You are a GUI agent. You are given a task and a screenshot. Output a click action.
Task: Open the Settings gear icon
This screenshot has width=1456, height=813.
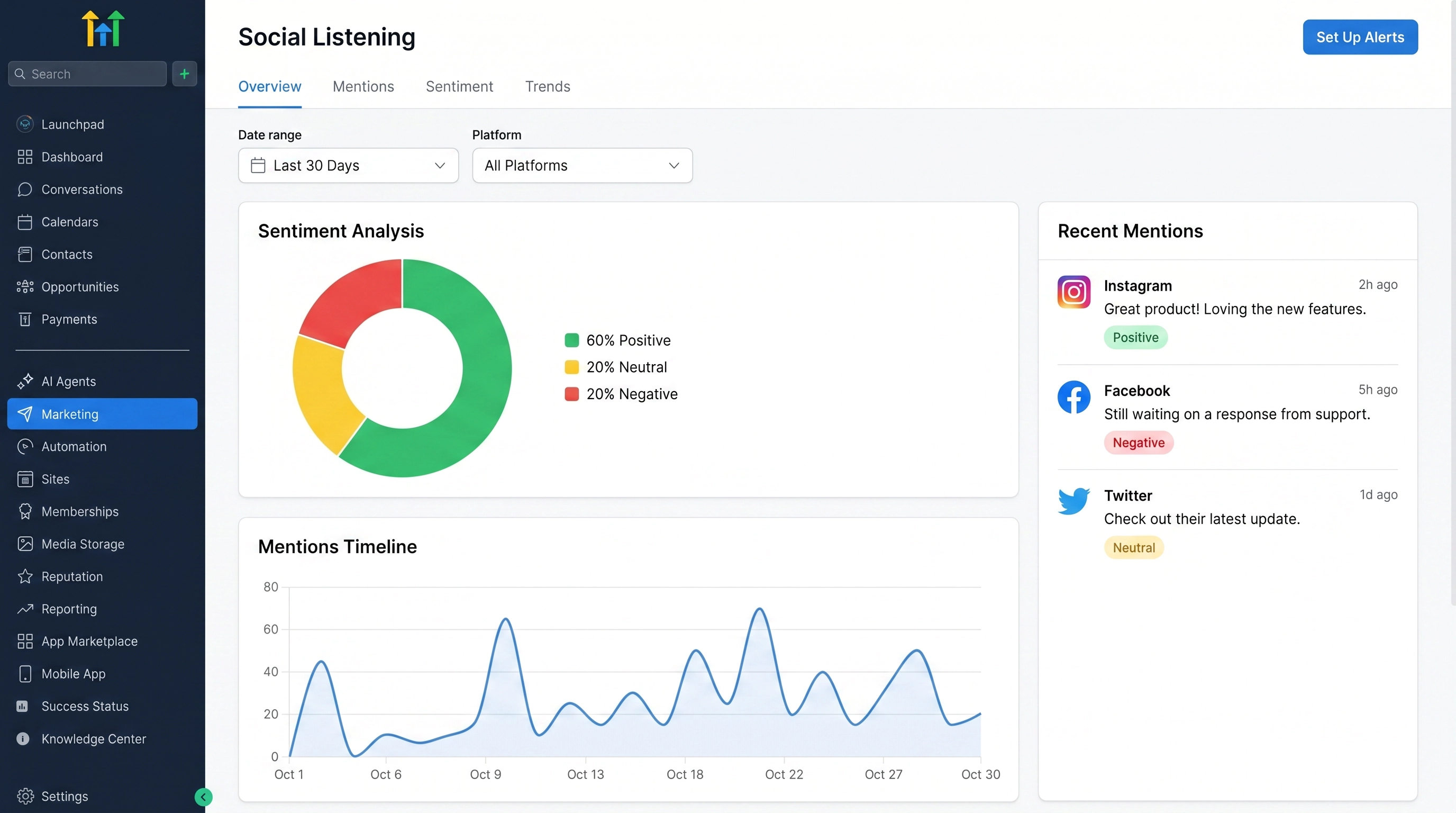25,796
